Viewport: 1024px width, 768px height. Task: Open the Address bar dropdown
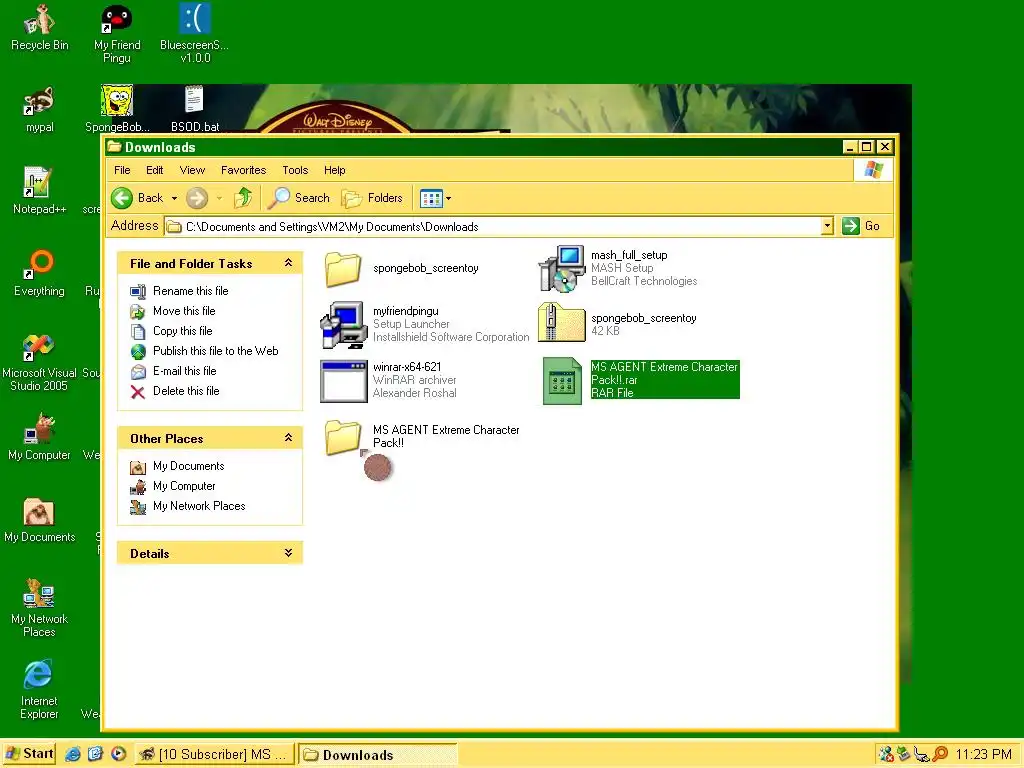tap(827, 226)
